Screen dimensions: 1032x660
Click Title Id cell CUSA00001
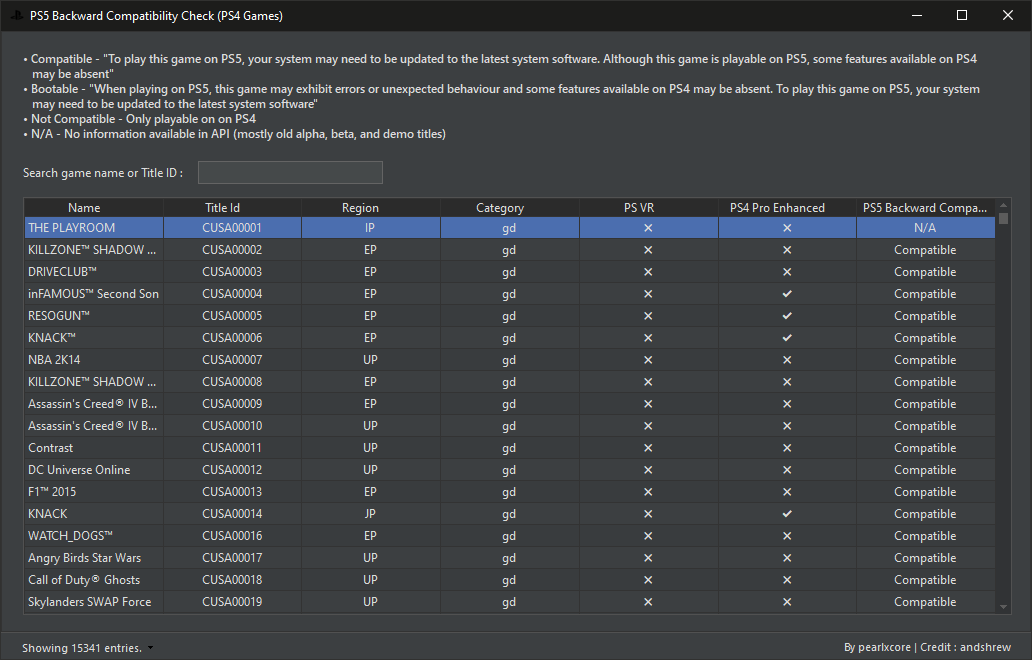tap(232, 228)
